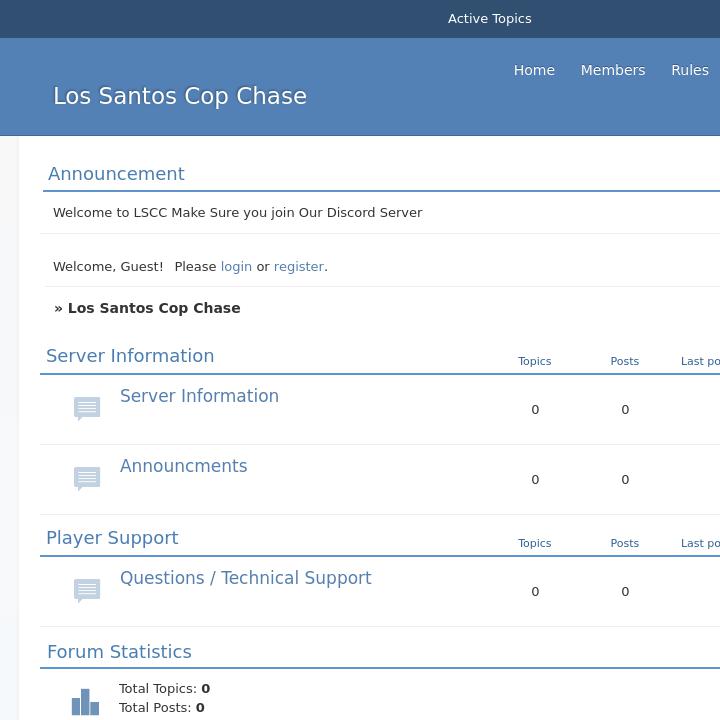
Task: Click the forum icon beside Server Information board
Action: point(87,408)
